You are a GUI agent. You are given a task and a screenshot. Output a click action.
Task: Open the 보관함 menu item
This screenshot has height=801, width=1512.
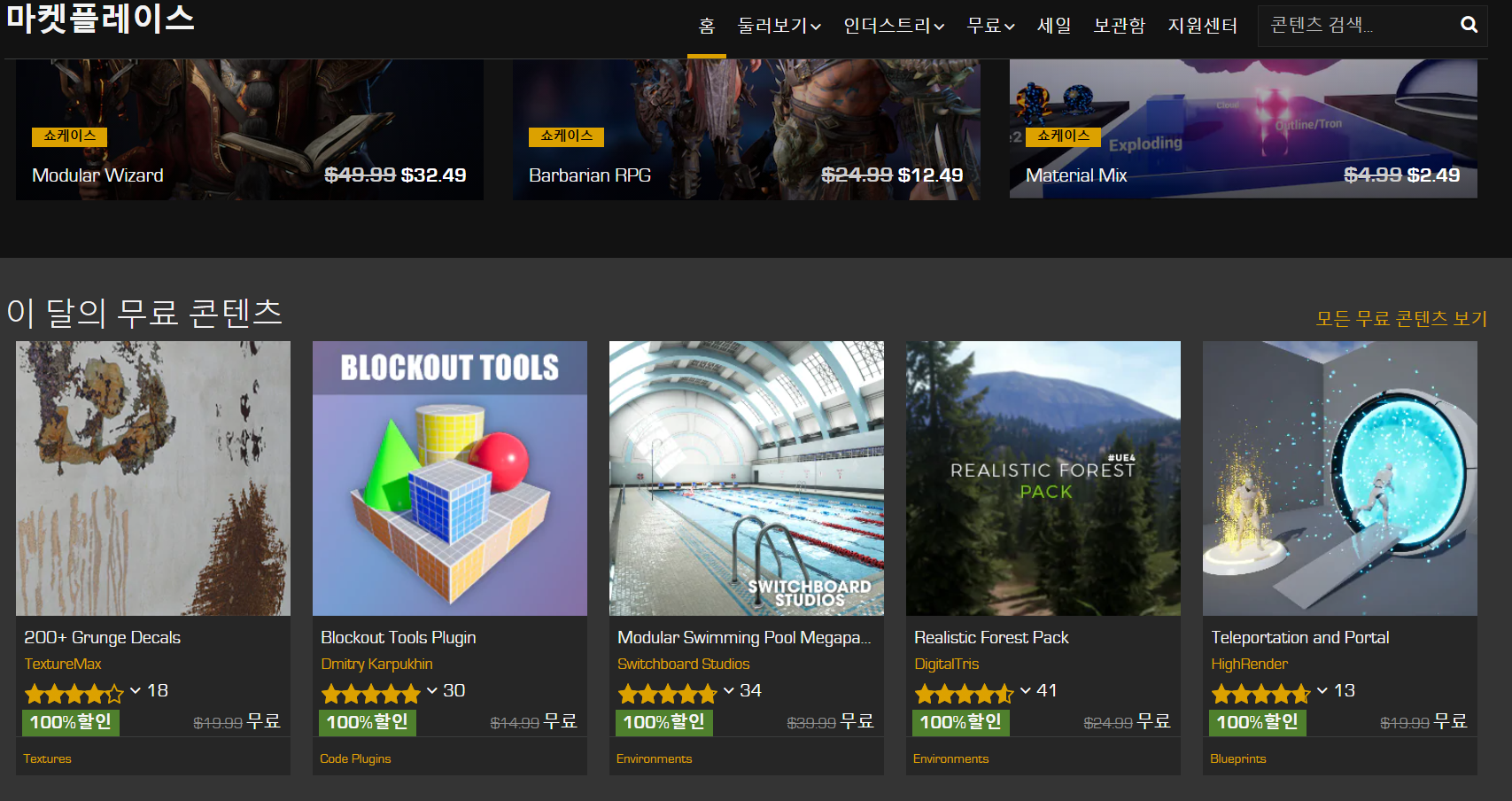click(x=1120, y=26)
